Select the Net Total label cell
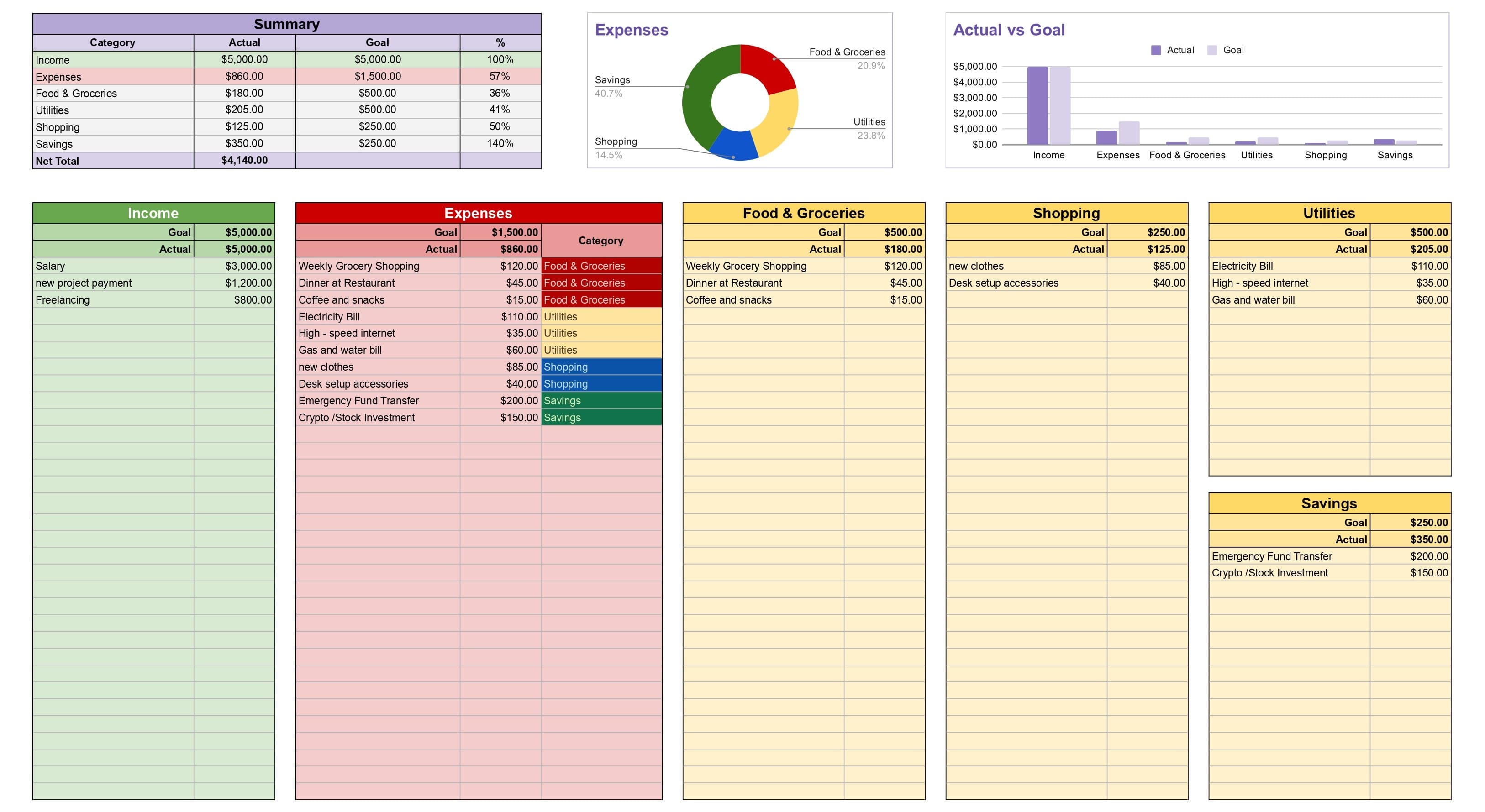 [113, 161]
